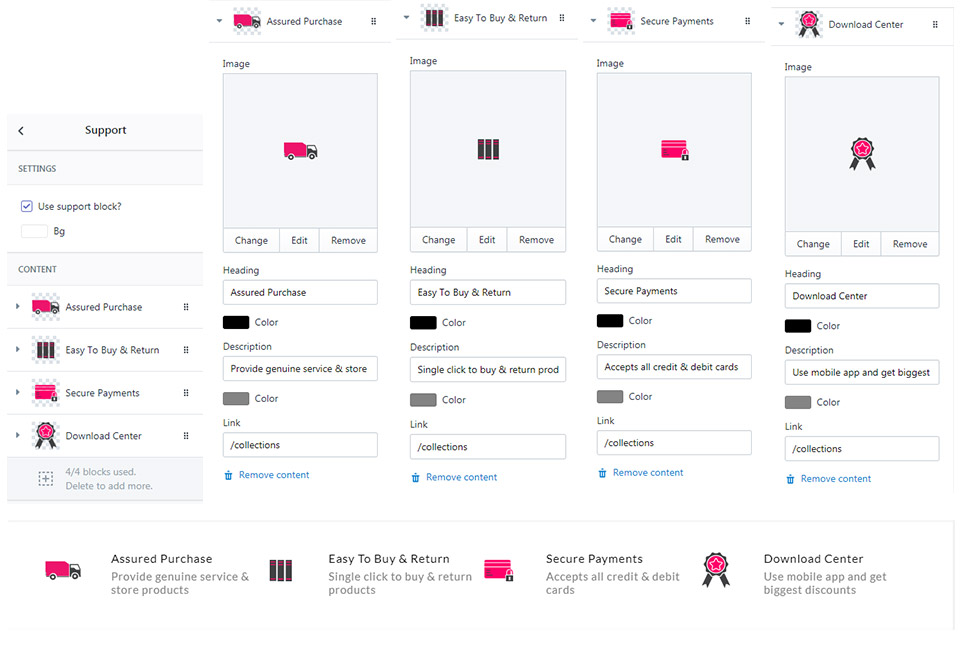Select Download Center in content list
Image resolution: width=960 pixels, height=645 pixels.
tap(105, 436)
